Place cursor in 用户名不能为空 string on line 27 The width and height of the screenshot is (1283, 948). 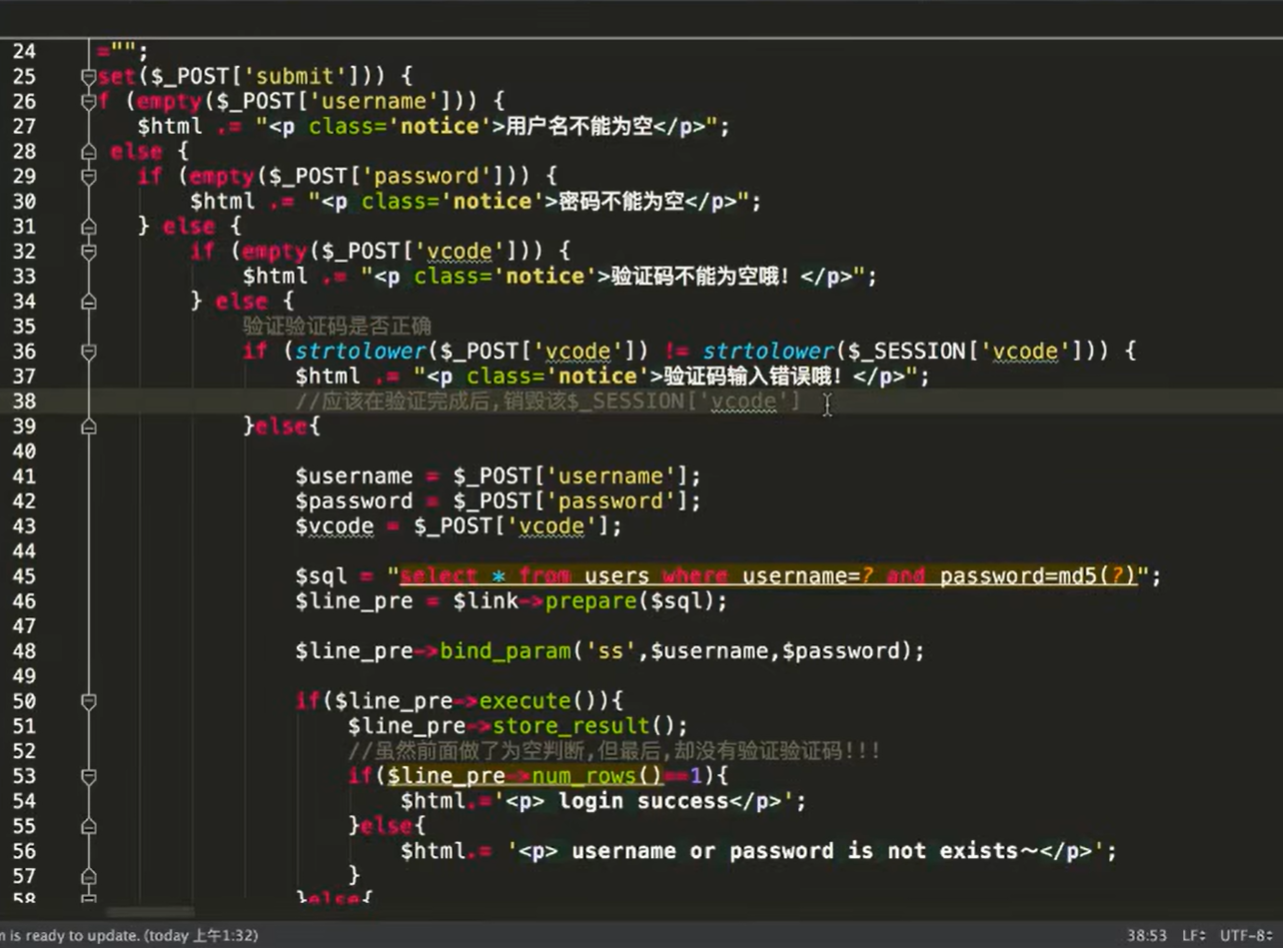pyautogui.click(x=580, y=127)
